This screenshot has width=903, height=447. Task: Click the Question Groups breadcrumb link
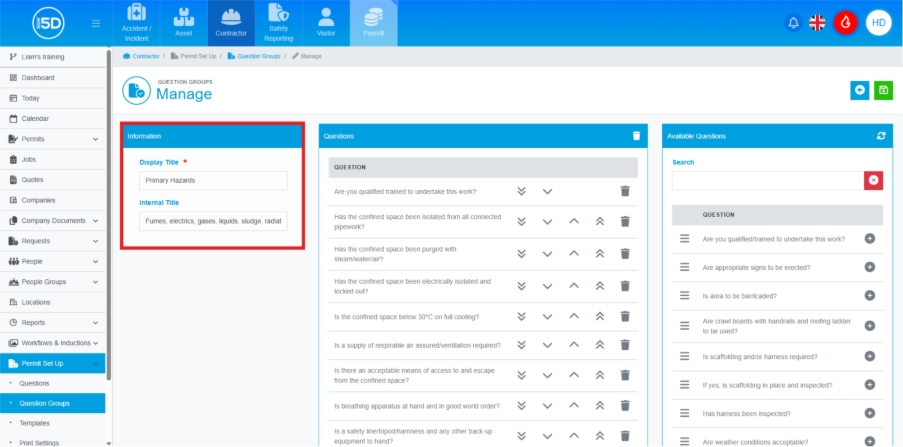click(x=254, y=56)
